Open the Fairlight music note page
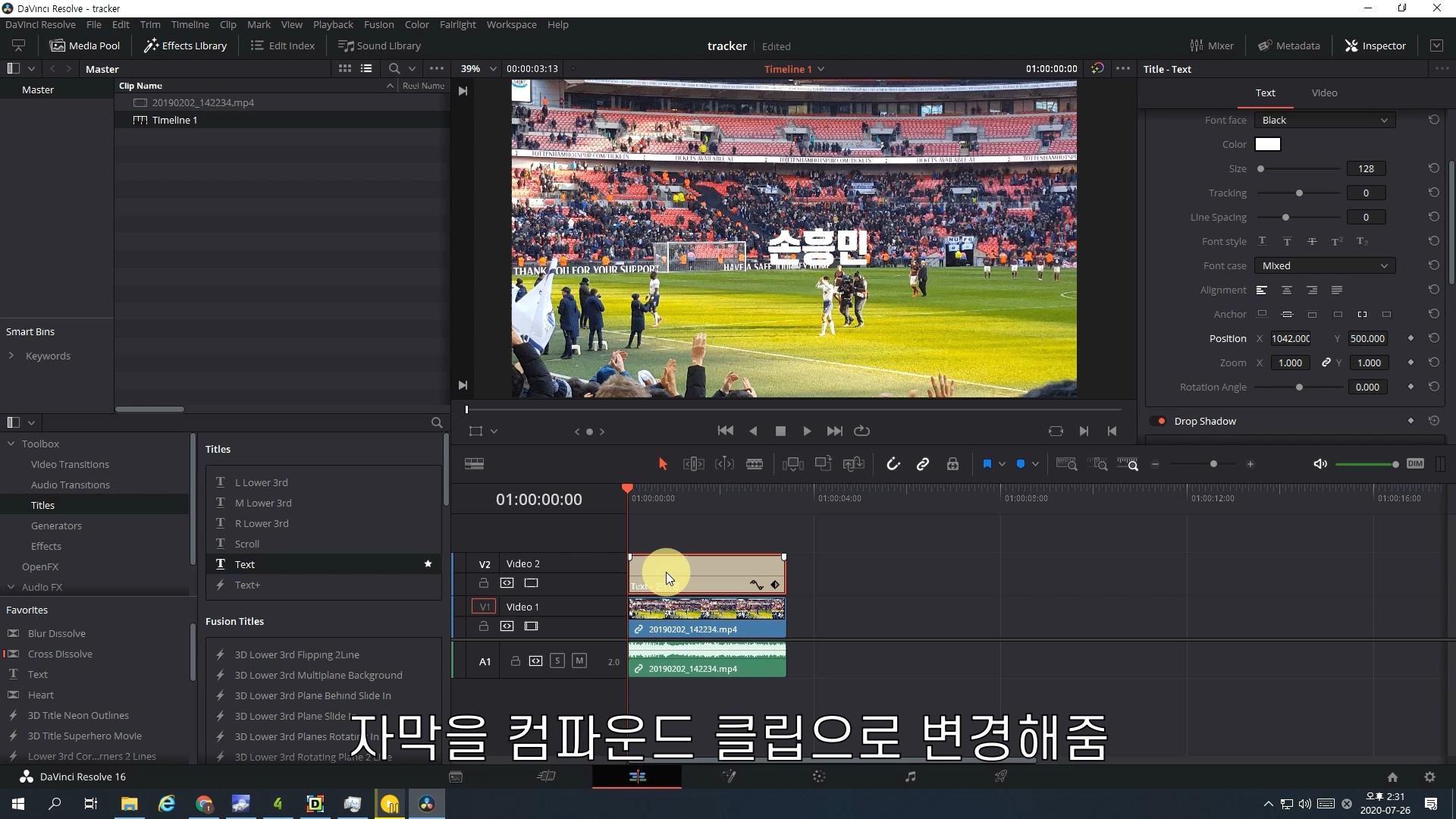Image resolution: width=1456 pixels, height=819 pixels. [910, 777]
